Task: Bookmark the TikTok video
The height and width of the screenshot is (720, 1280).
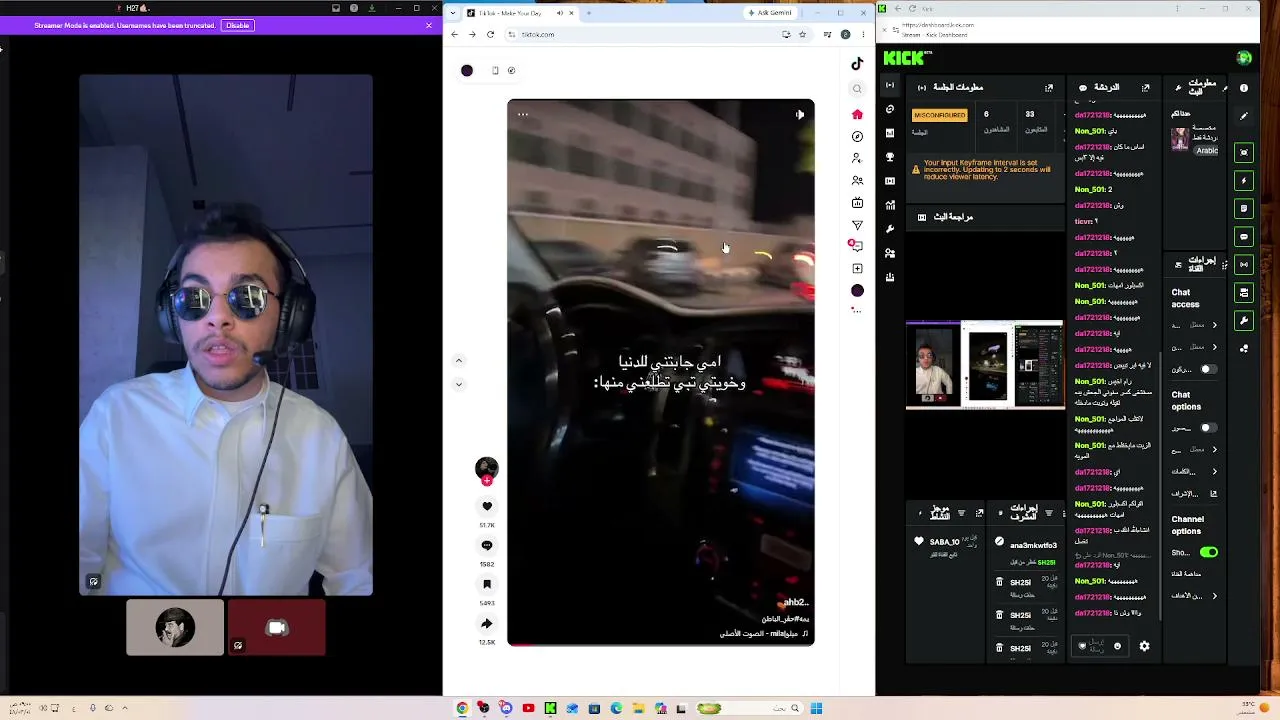Action: [x=487, y=584]
